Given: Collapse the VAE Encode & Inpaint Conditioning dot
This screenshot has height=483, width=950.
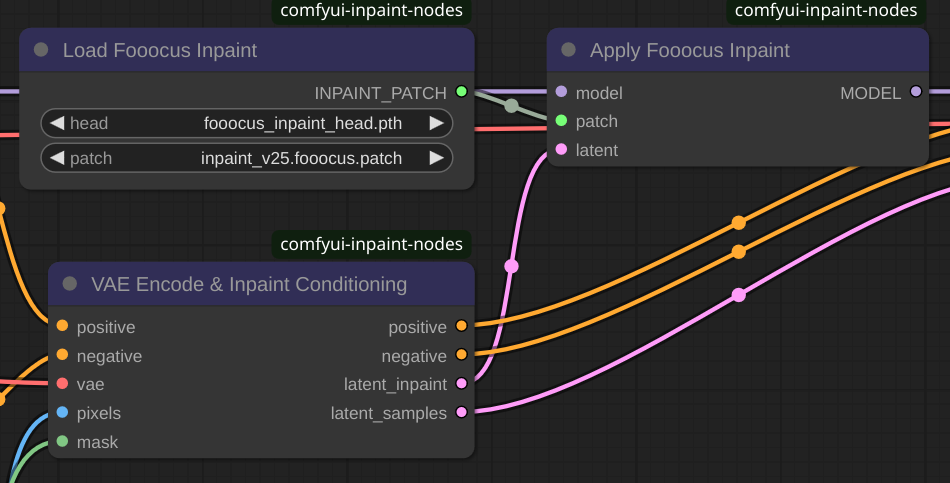Looking at the screenshot, I should pos(70,284).
